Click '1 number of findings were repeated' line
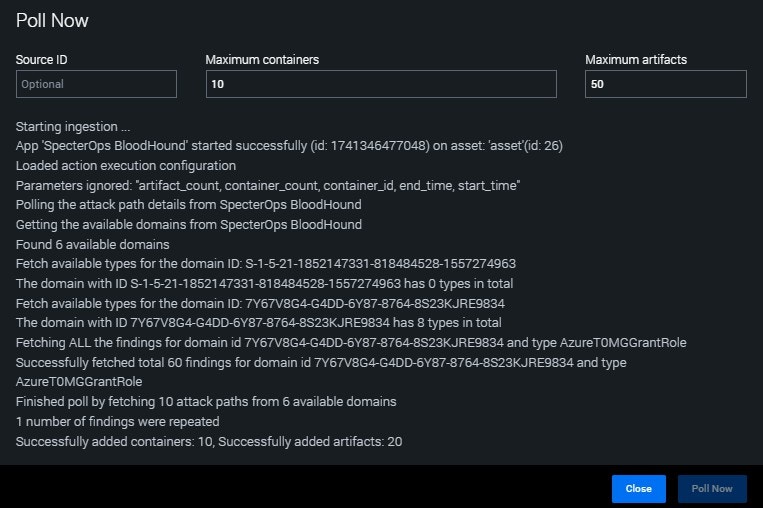This screenshot has width=763, height=508. click(x=117, y=421)
